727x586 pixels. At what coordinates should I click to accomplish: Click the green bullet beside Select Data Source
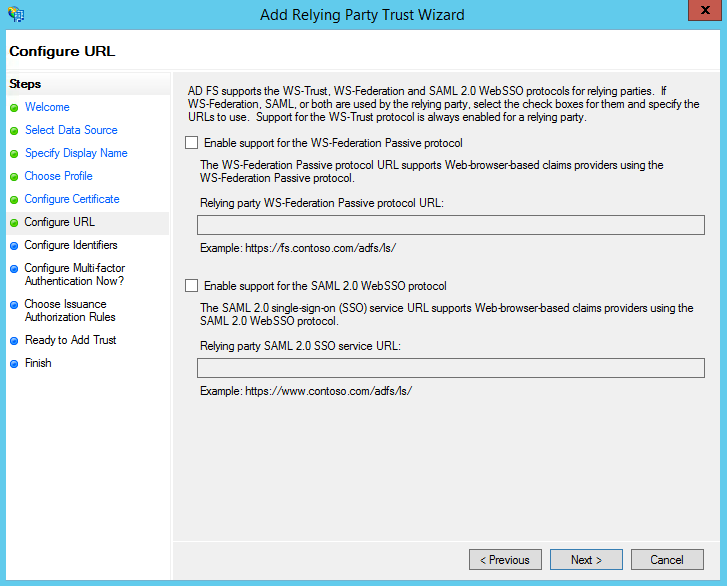pyautogui.click(x=14, y=131)
